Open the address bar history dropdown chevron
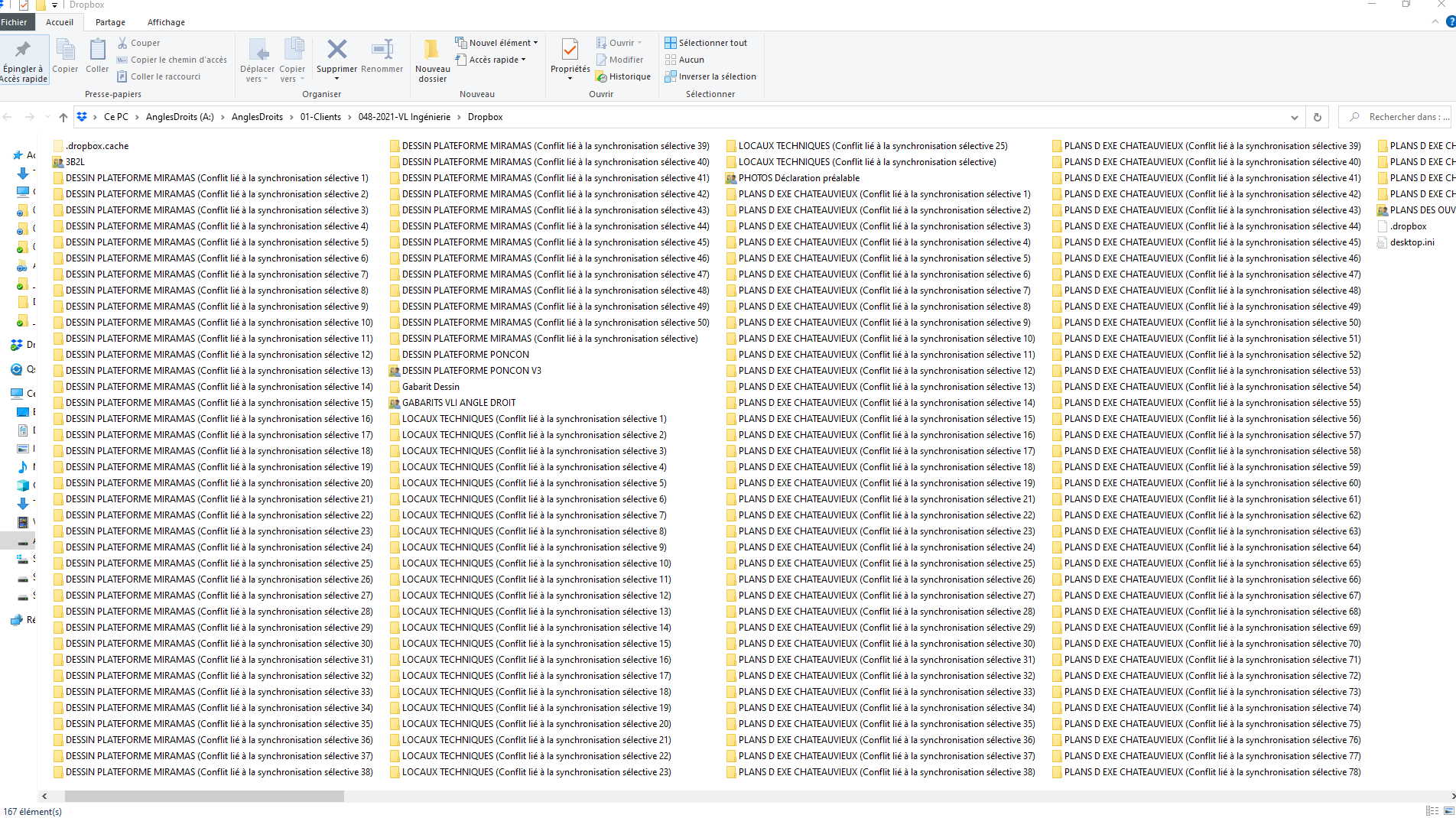Screen dimensions: 1456x818 [1294, 116]
